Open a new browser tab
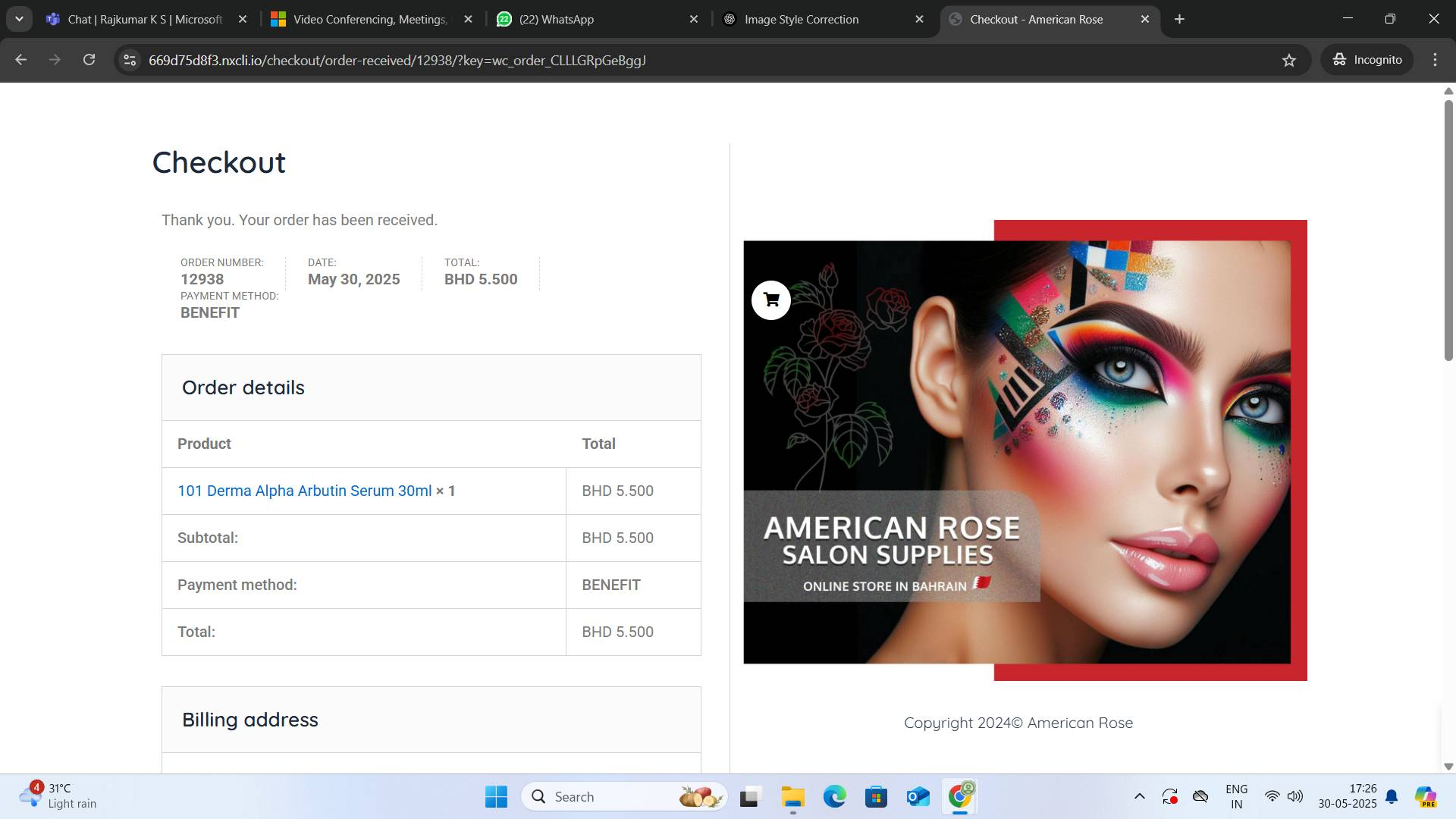Image resolution: width=1456 pixels, height=819 pixels. click(1179, 19)
